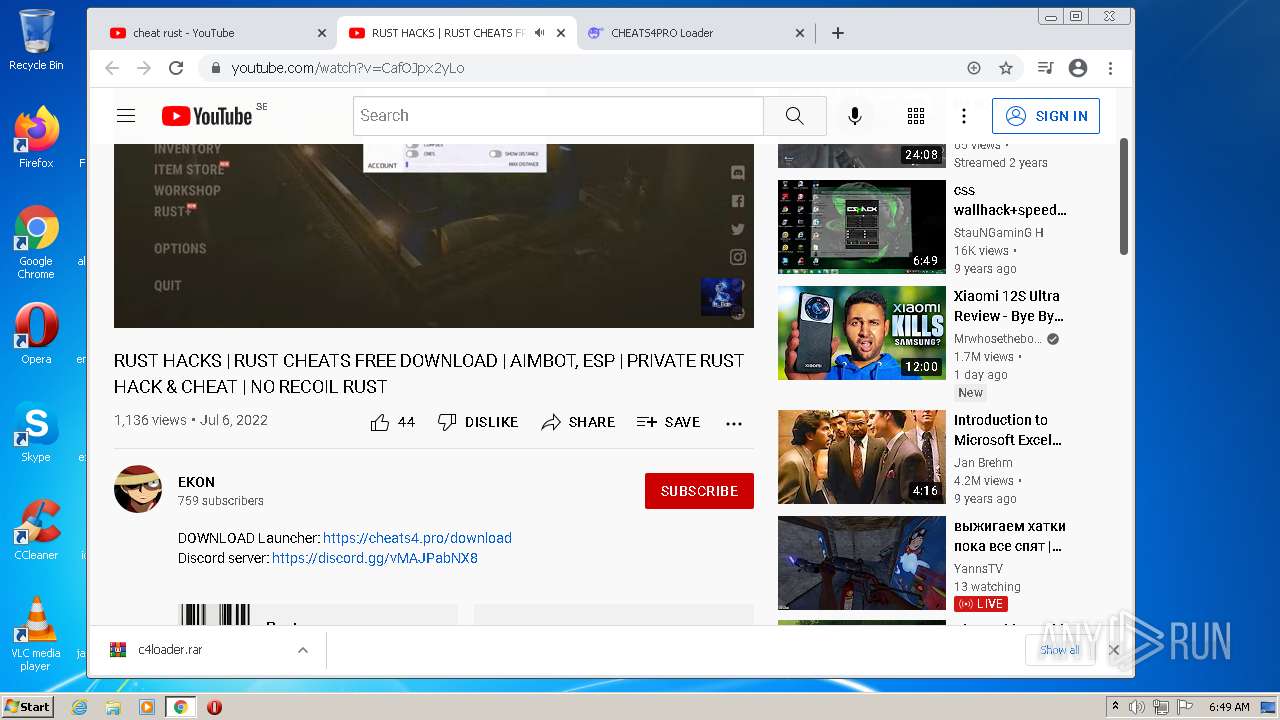Image resolution: width=1280 pixels, height=720 pixels.
Task: Open YannsTV live stream thumbnail
Action: coord(862,563)
